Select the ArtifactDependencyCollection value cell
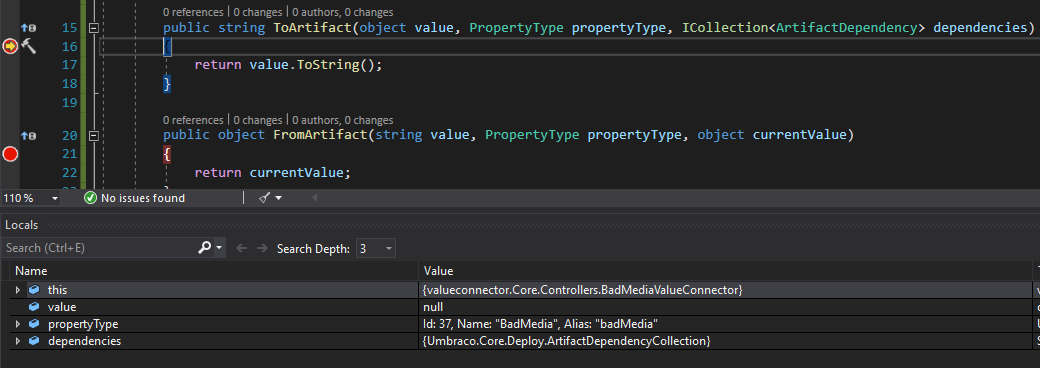This screenshot has width=1040, height=368. pos(726,341)
